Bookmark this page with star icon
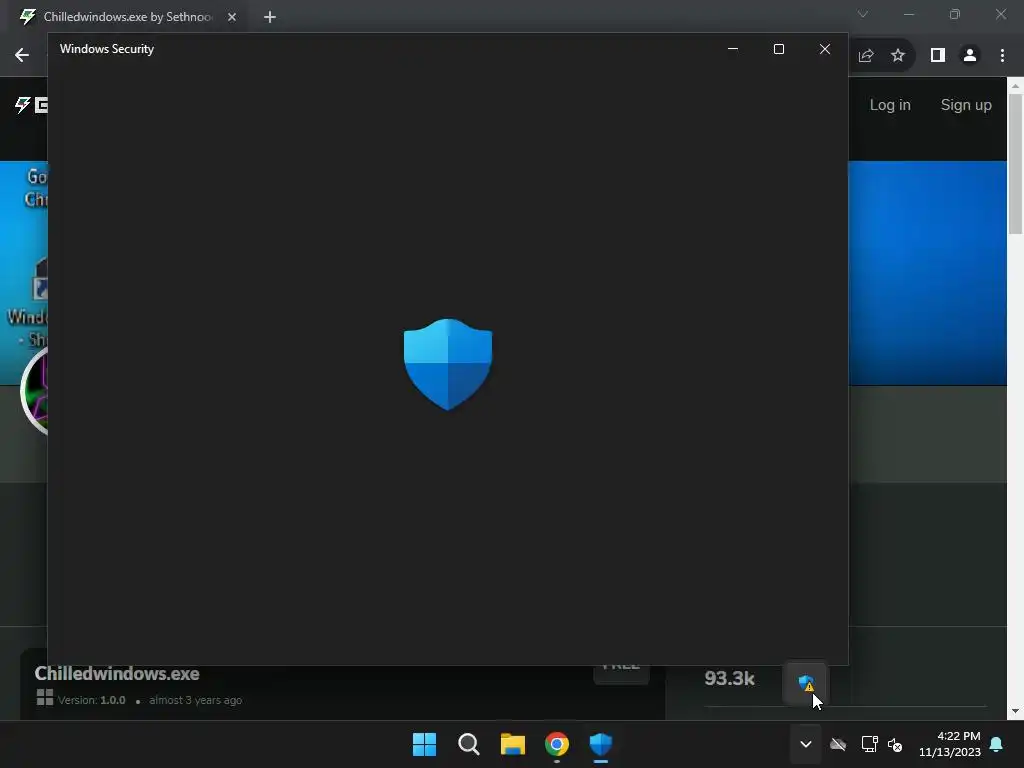Screen dimensions: 1024x768 [x=898, y=56]
